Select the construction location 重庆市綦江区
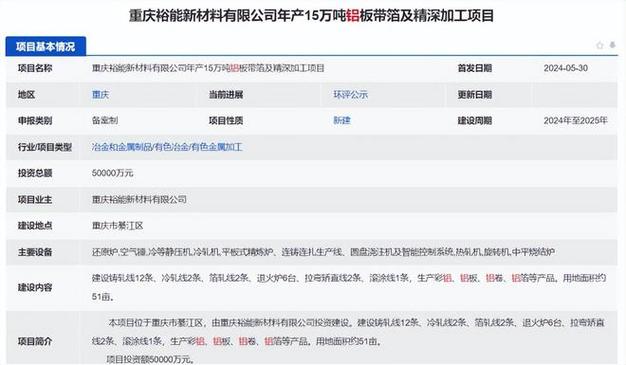Viewport: 626px width, 365px height. click(117, 226)
